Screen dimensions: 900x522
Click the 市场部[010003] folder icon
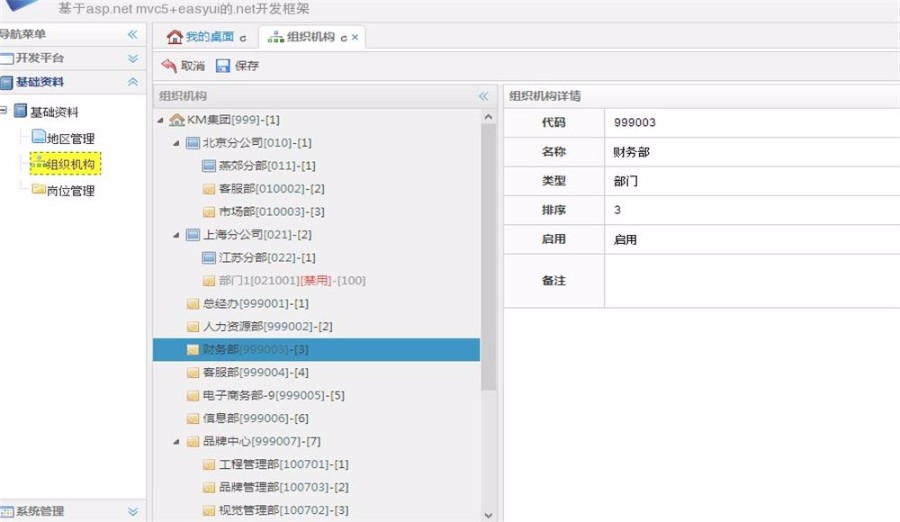(x=209, y=212)
